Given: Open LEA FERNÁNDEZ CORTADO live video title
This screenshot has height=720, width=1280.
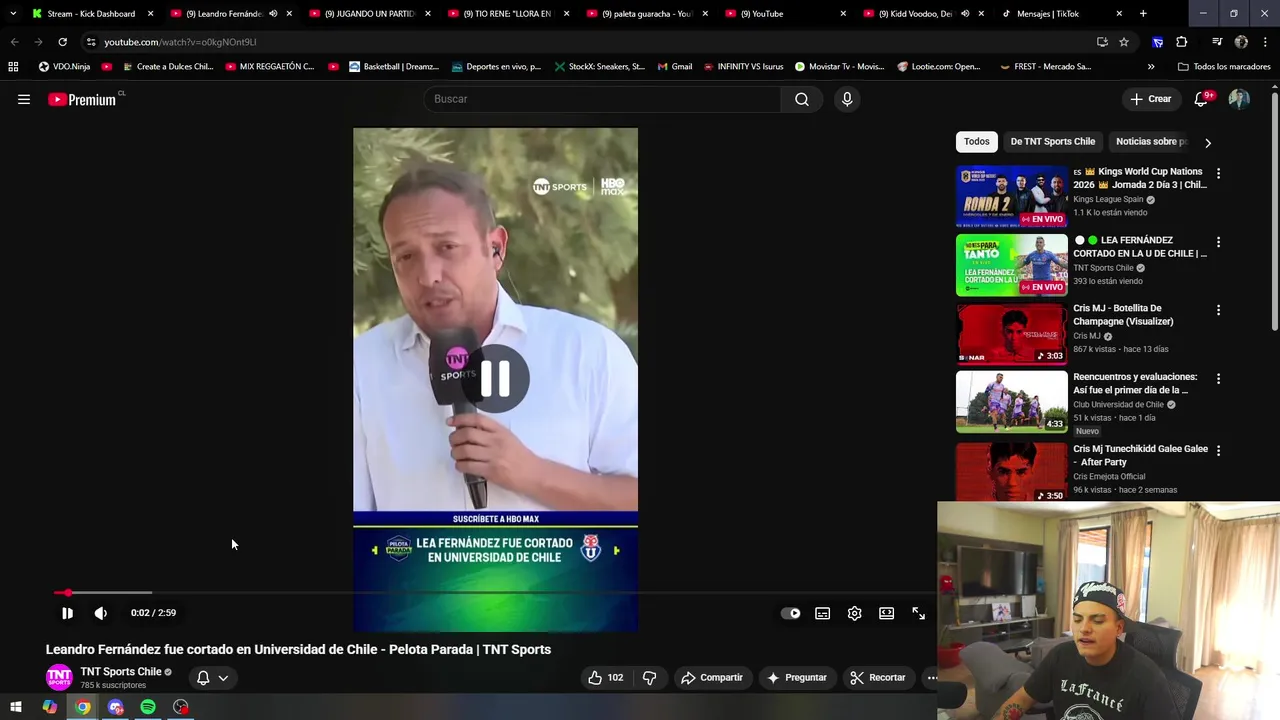Looking at the screenshot, I should click(x=1140, y=247).
